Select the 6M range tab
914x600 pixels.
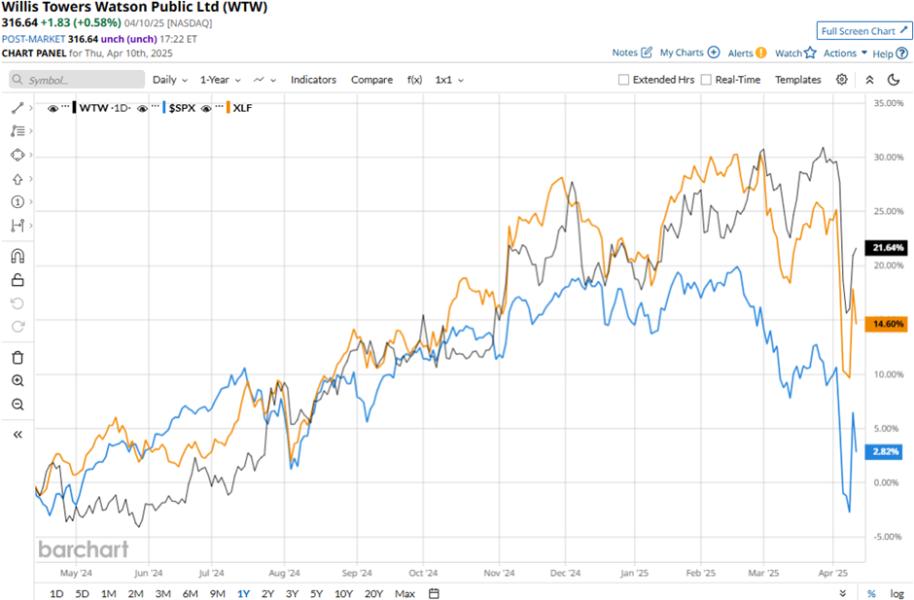coord(190,594)
